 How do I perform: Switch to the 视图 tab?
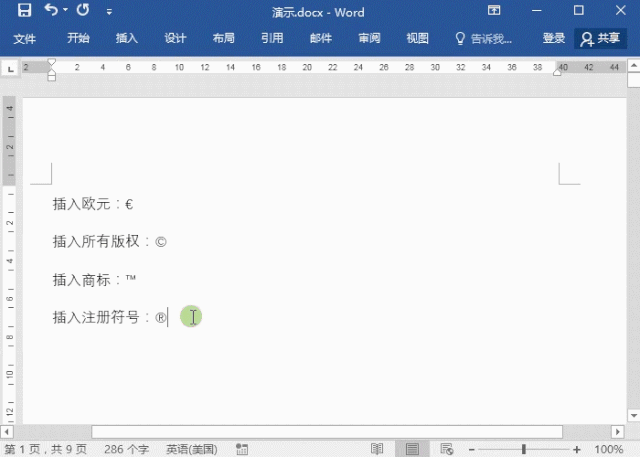[x=418, y=38]
